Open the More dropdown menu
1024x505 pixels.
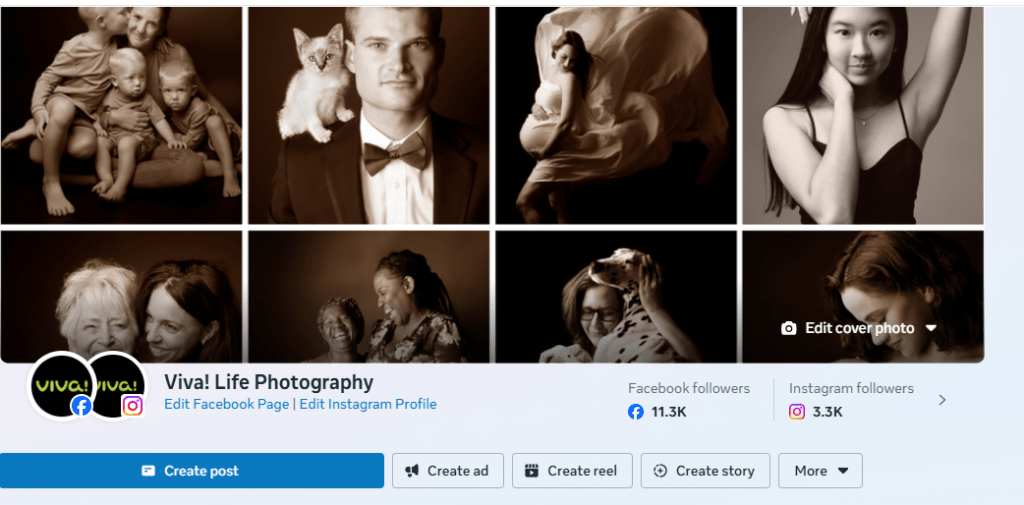click(x=820, y=471)
